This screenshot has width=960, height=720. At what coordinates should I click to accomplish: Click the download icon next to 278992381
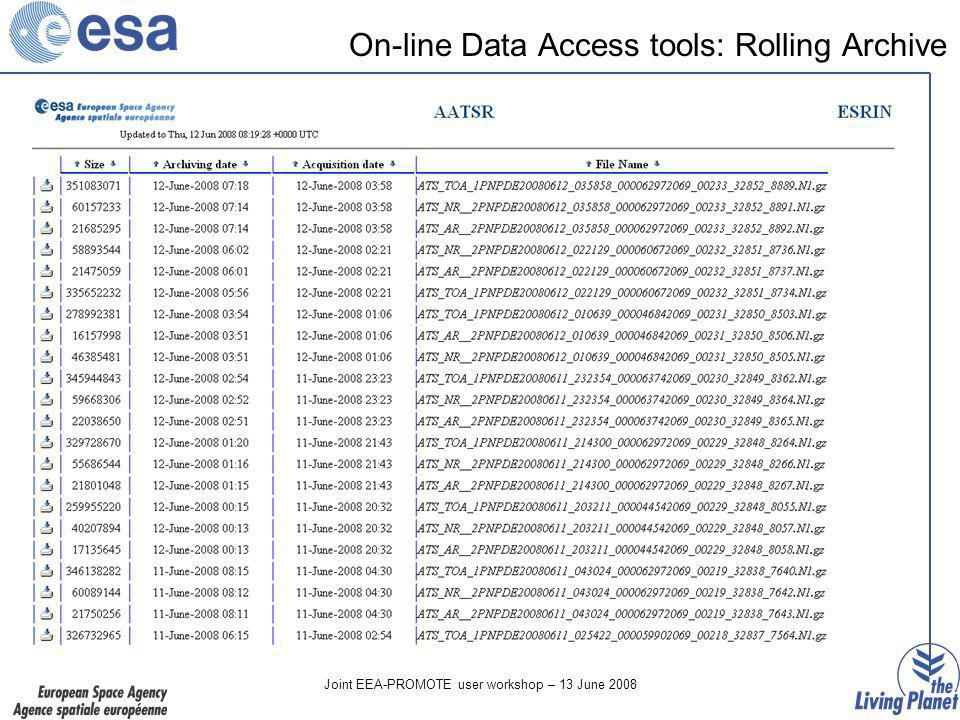(47, 314)
